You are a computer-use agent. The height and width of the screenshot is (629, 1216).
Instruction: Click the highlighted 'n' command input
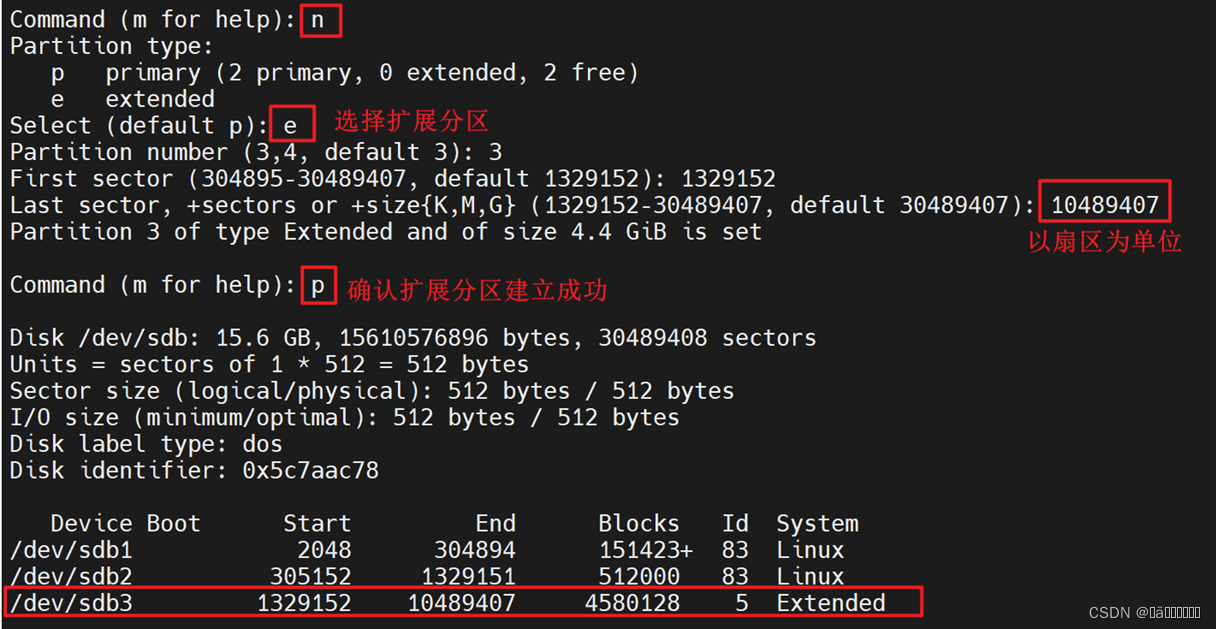click(x=320, y=20)
